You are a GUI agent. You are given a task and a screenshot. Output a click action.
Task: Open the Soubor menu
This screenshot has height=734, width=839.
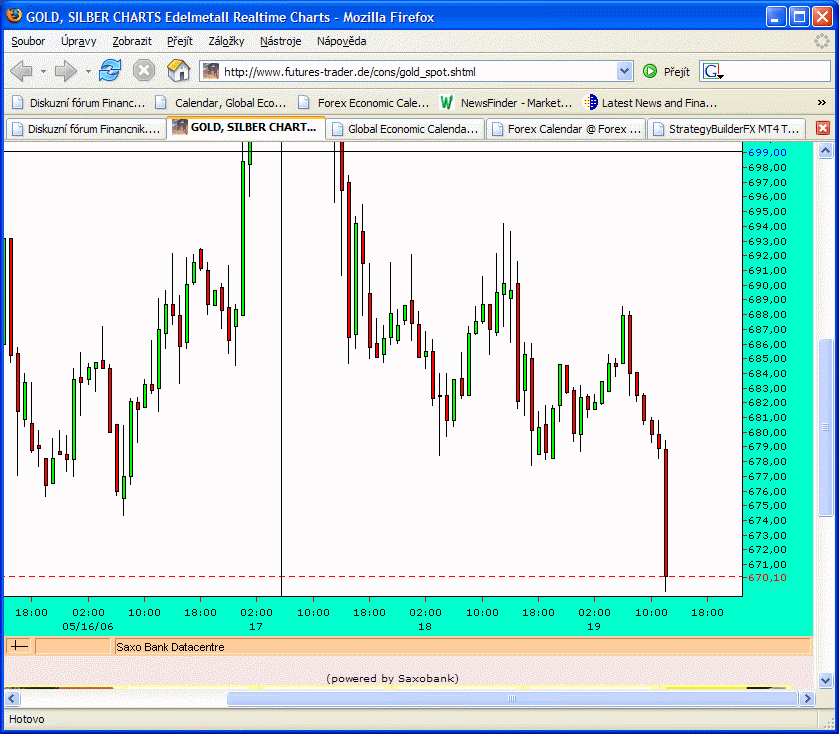pos(28,41)
